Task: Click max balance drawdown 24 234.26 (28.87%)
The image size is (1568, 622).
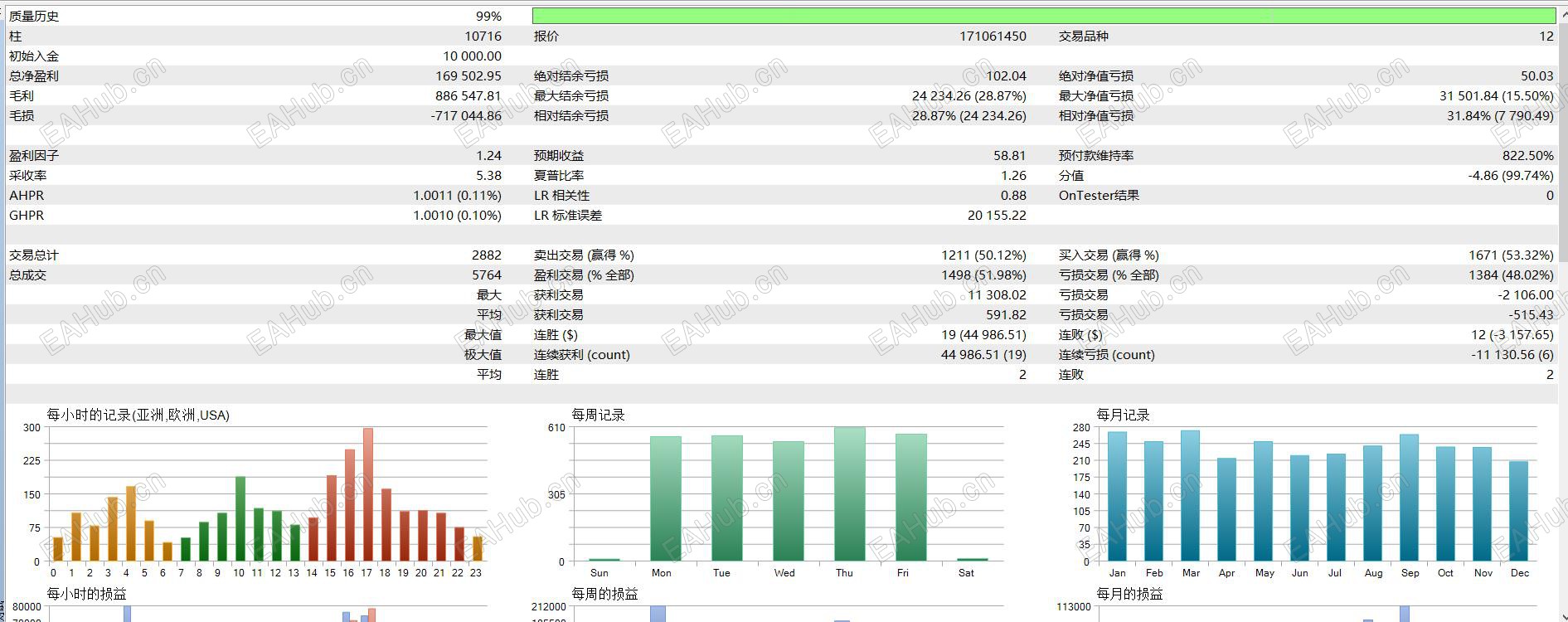Action: (968, 96)
